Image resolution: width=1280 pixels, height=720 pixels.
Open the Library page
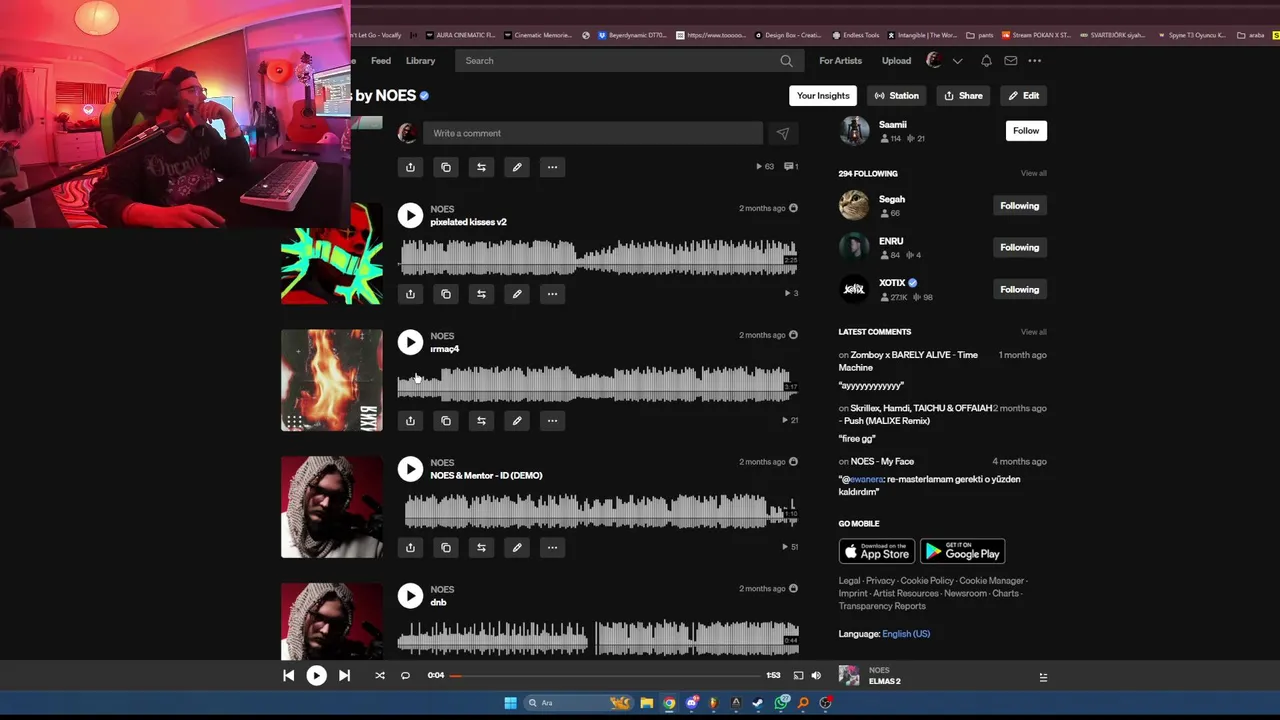click(420, 61)
